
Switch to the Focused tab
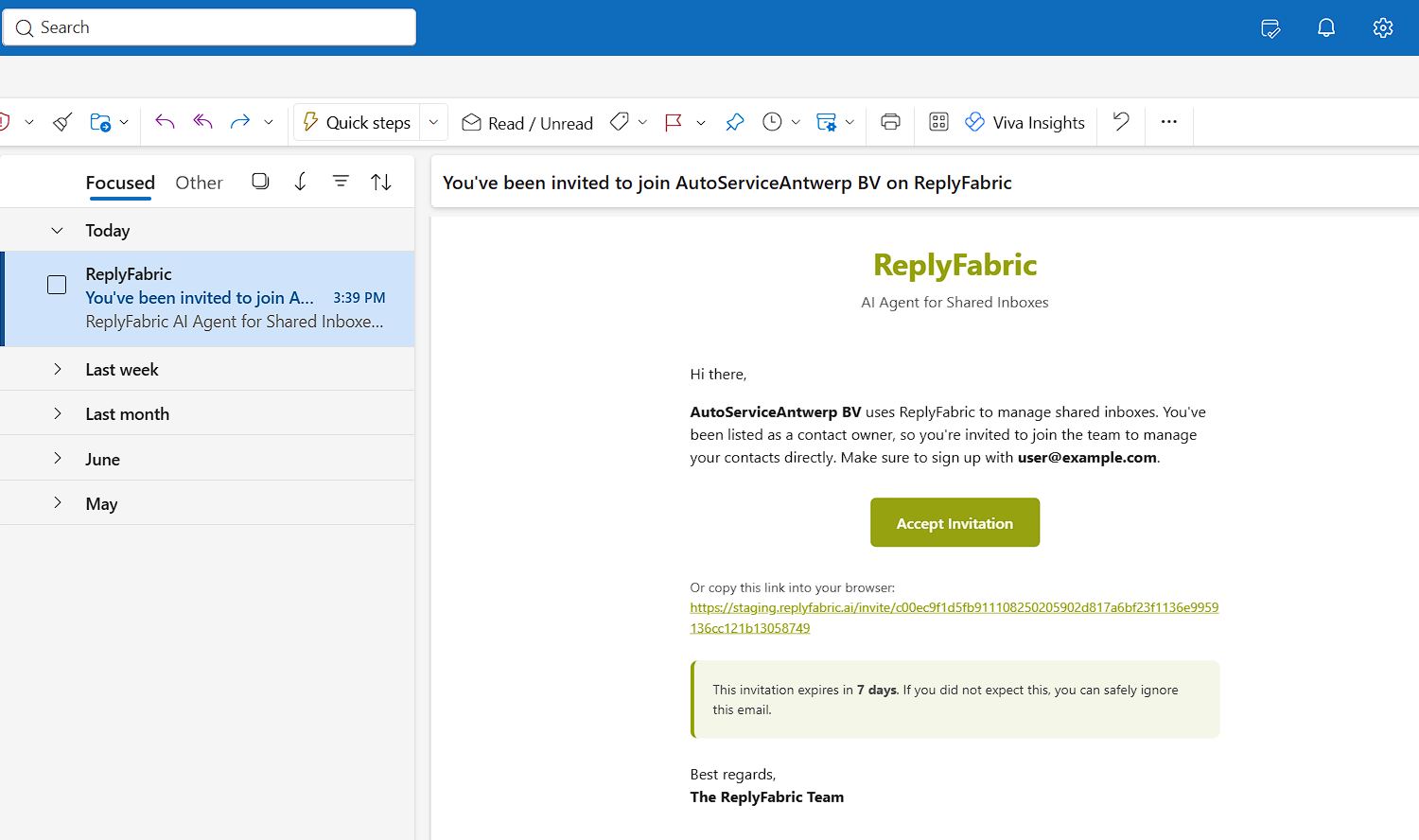tap(120, 183)
